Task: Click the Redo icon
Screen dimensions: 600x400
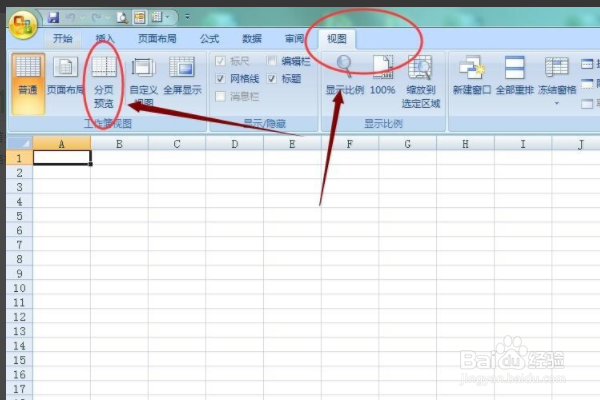Action: tap(96, 17)
